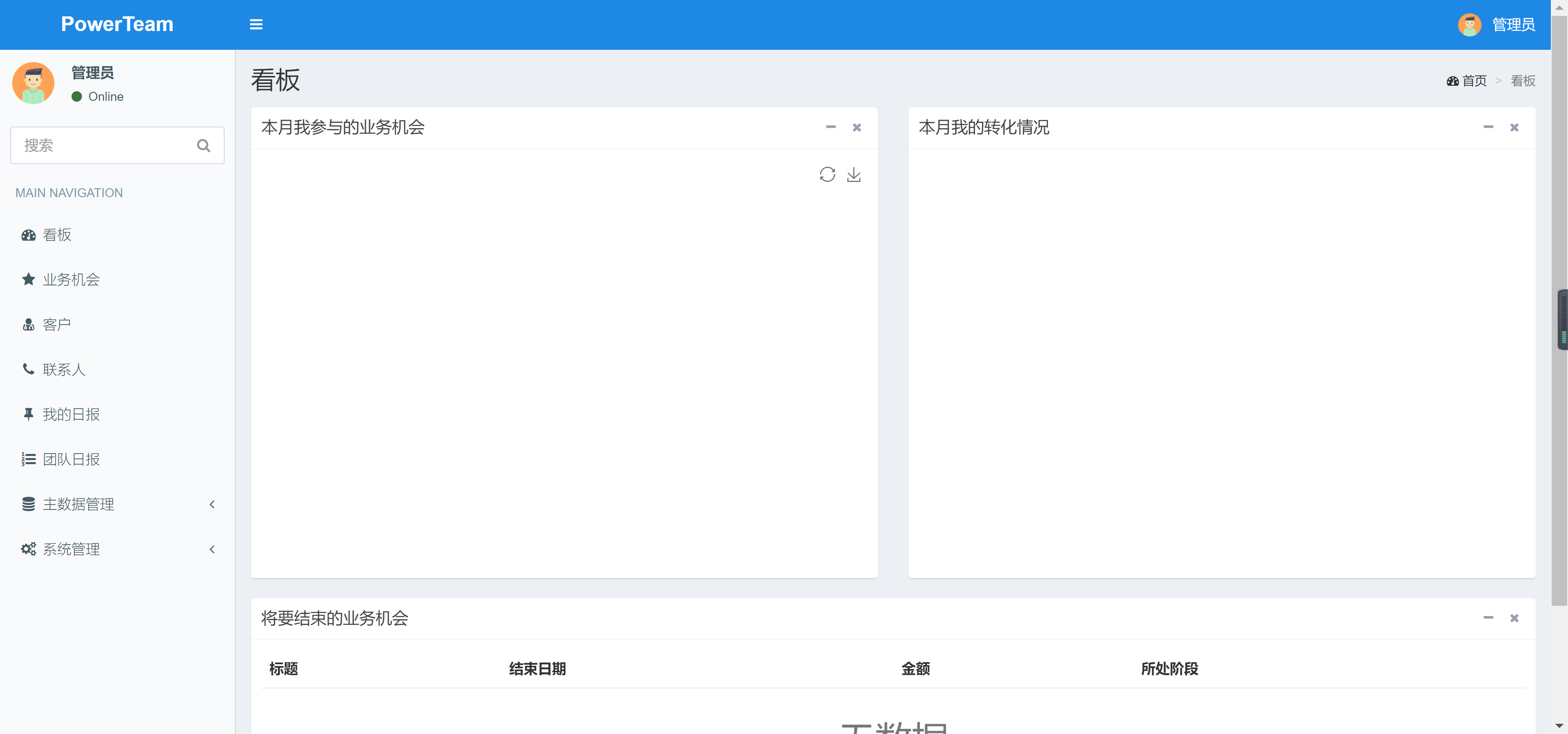This screenshot has width=1568, height=734.
Task: Sort by the 结束日期 column header
Action: click(537, 669)
